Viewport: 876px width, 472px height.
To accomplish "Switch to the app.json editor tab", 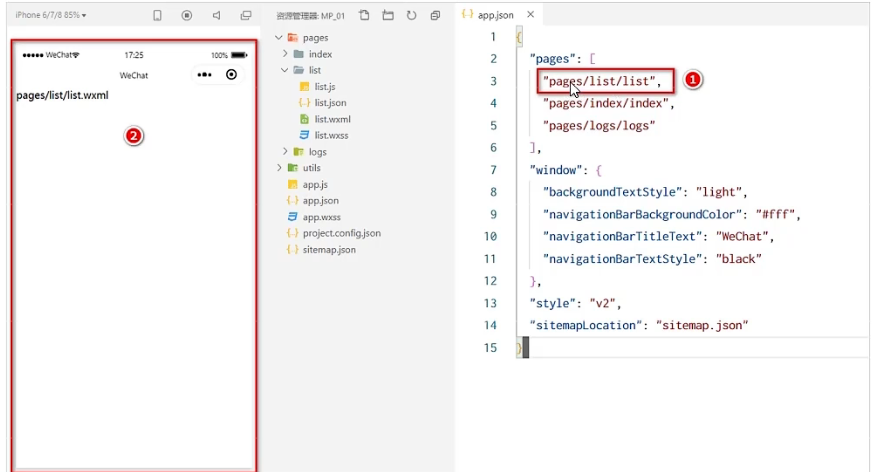I will click(x=492, y=16).
